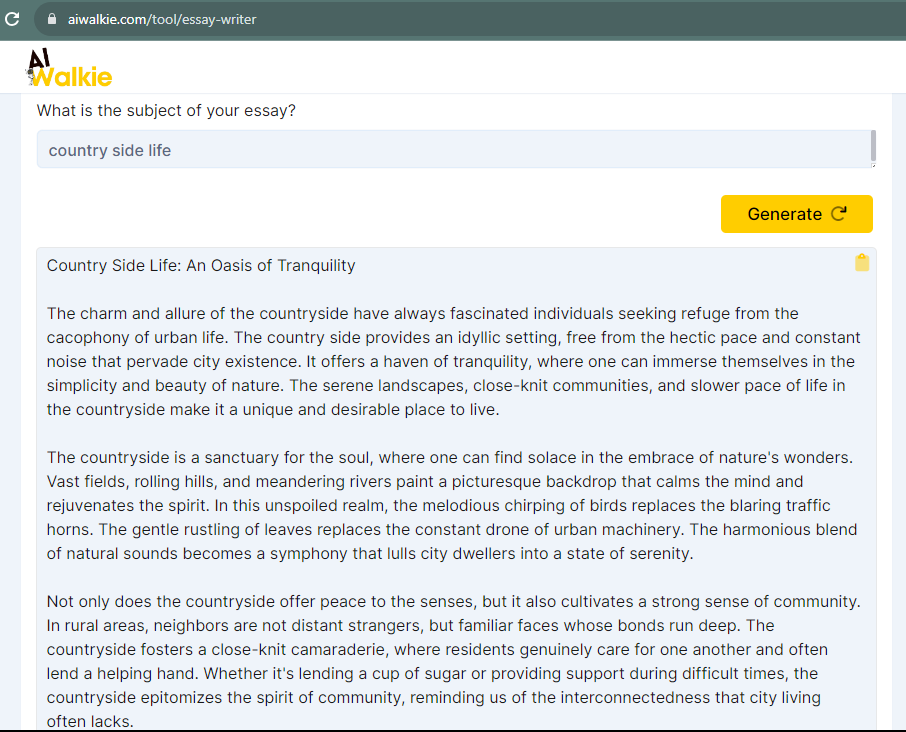Click the essay title 'Country Side Life: An Oasis of Tranquility'
The image size is (906, 732).
201,265
